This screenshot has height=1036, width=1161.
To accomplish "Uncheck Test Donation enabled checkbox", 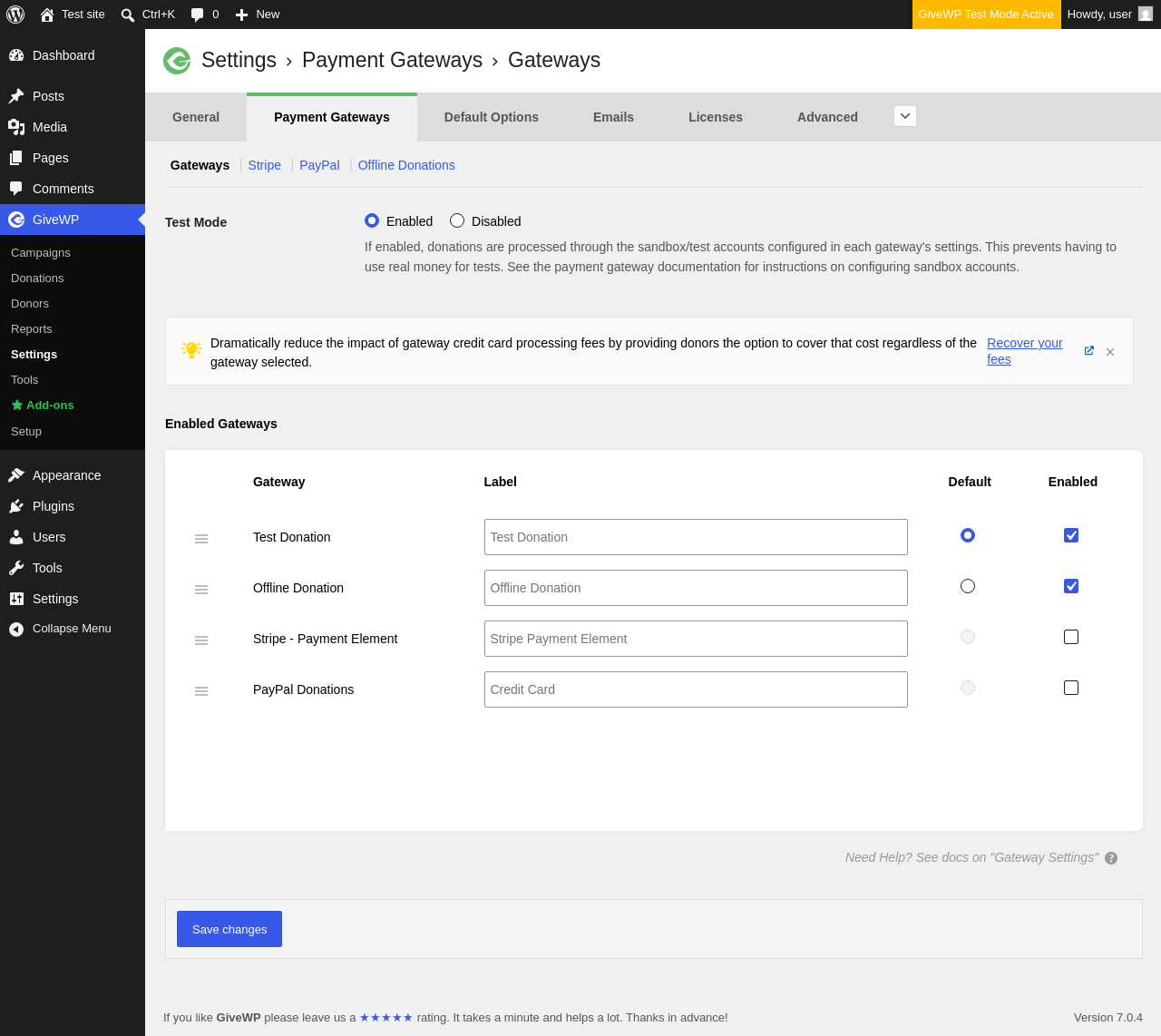I will click(1071, 535).
